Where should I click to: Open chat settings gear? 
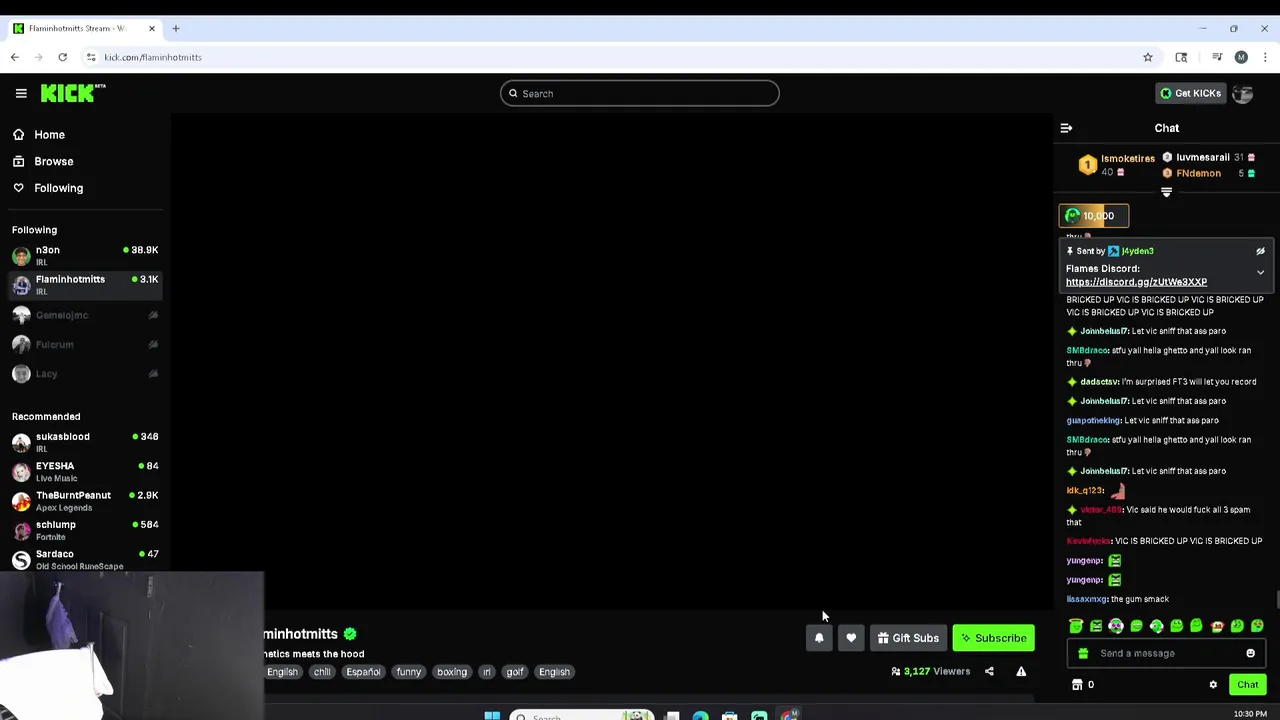(1213, 685)
